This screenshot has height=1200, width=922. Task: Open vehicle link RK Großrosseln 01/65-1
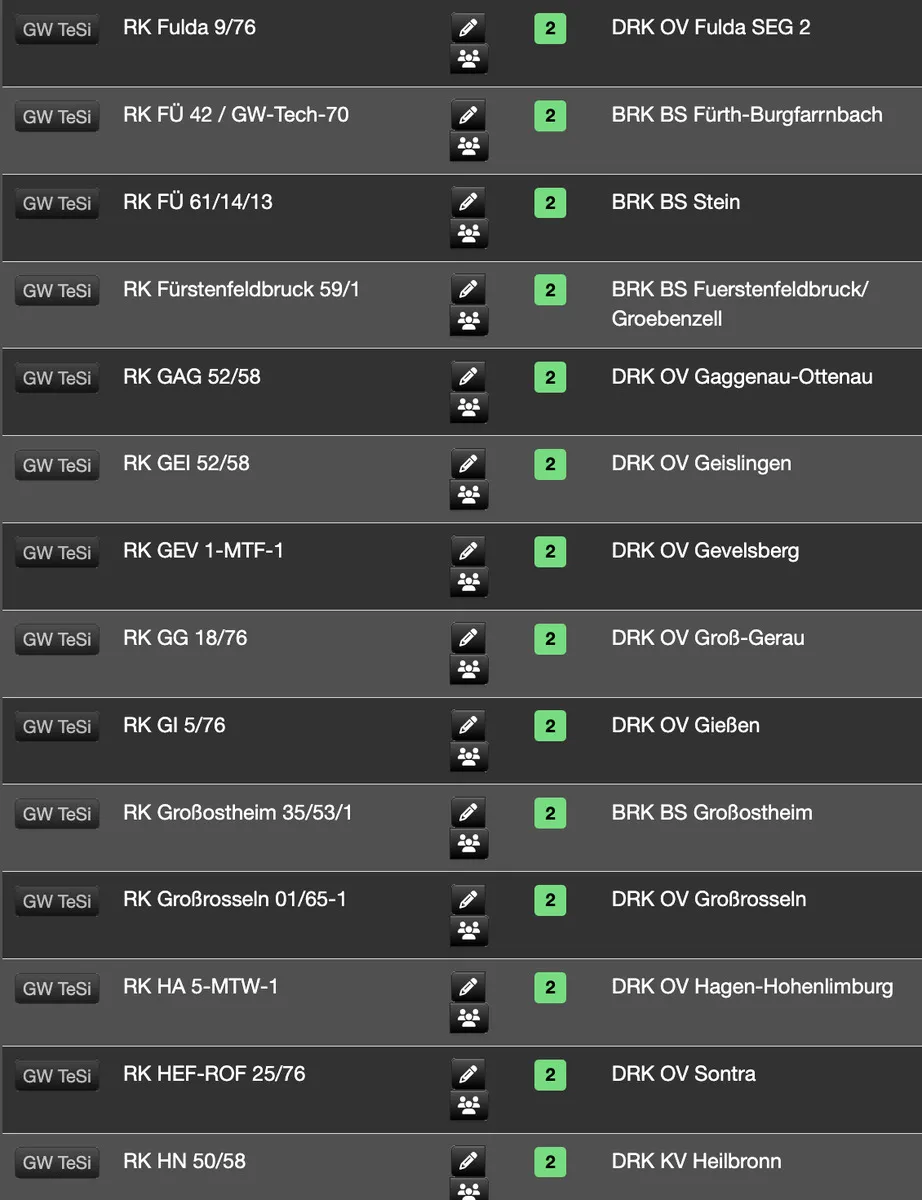pos(234,899)
